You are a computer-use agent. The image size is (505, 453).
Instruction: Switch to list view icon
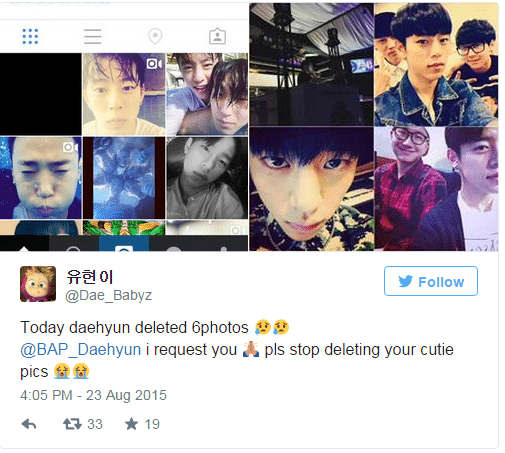coord(92,36)
